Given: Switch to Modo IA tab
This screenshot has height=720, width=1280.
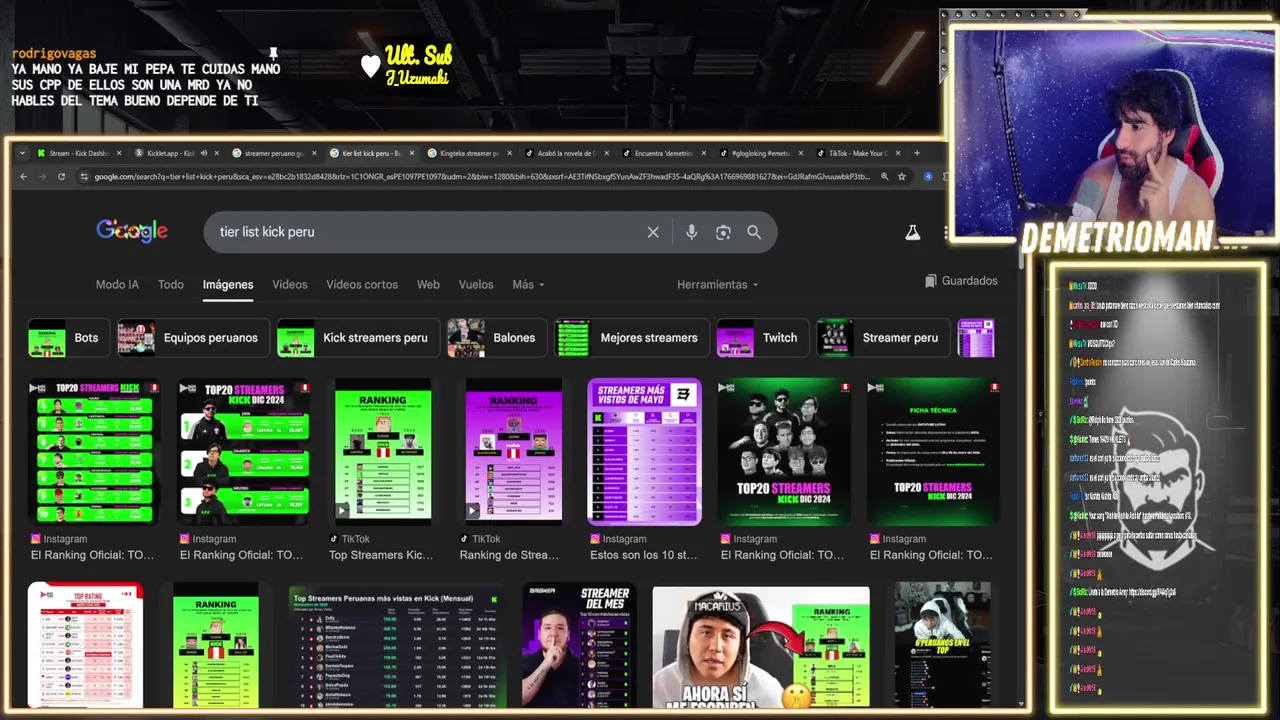Looking at the screenshot, I should pyautogui.click(x=117, y=285).
